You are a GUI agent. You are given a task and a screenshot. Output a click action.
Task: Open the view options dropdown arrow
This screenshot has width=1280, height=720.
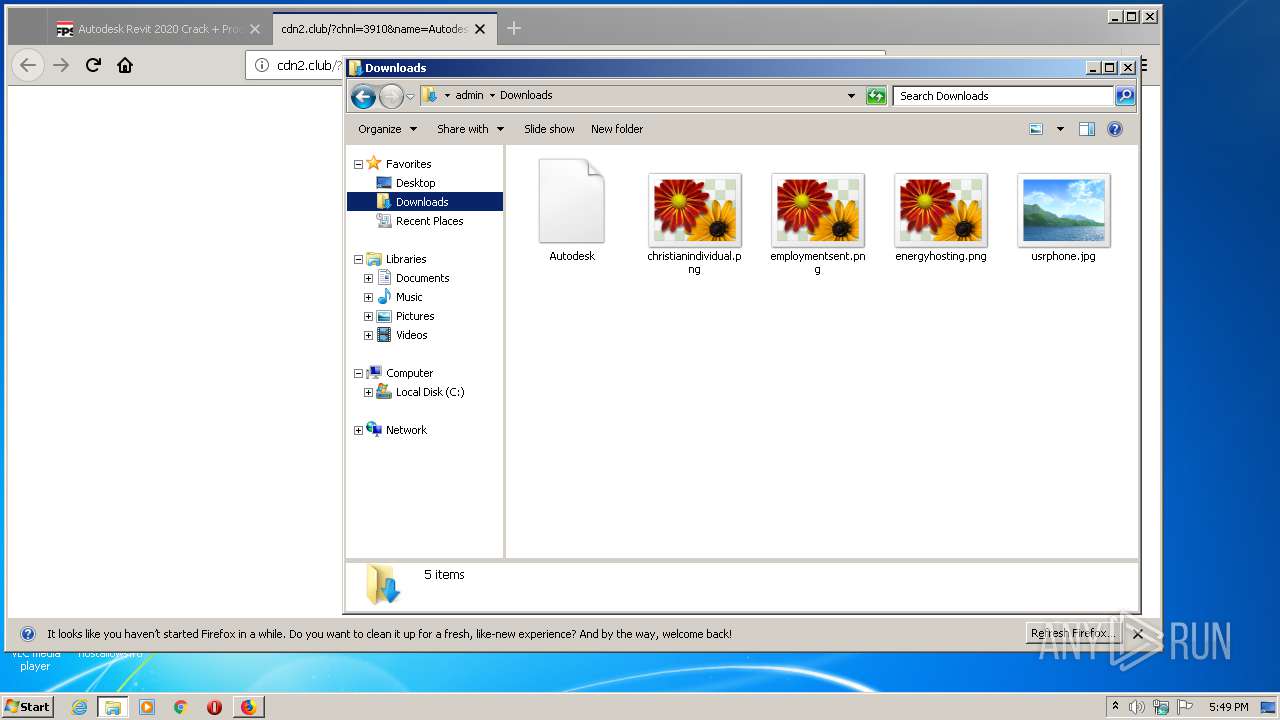[1060, 129]
